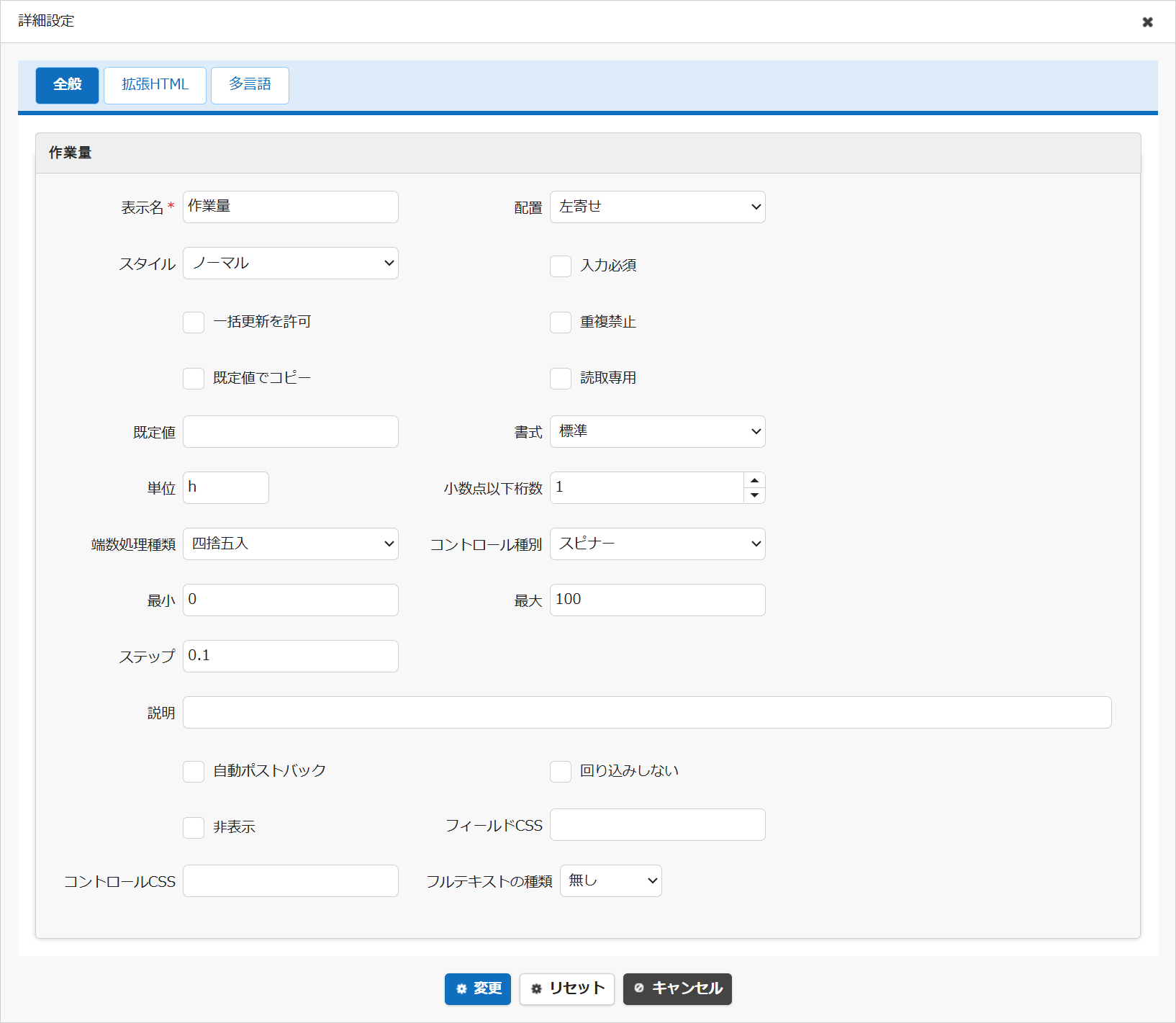Toggle the 非表示 checkbox
The image size is (1176, 1023).
point(194,828)
